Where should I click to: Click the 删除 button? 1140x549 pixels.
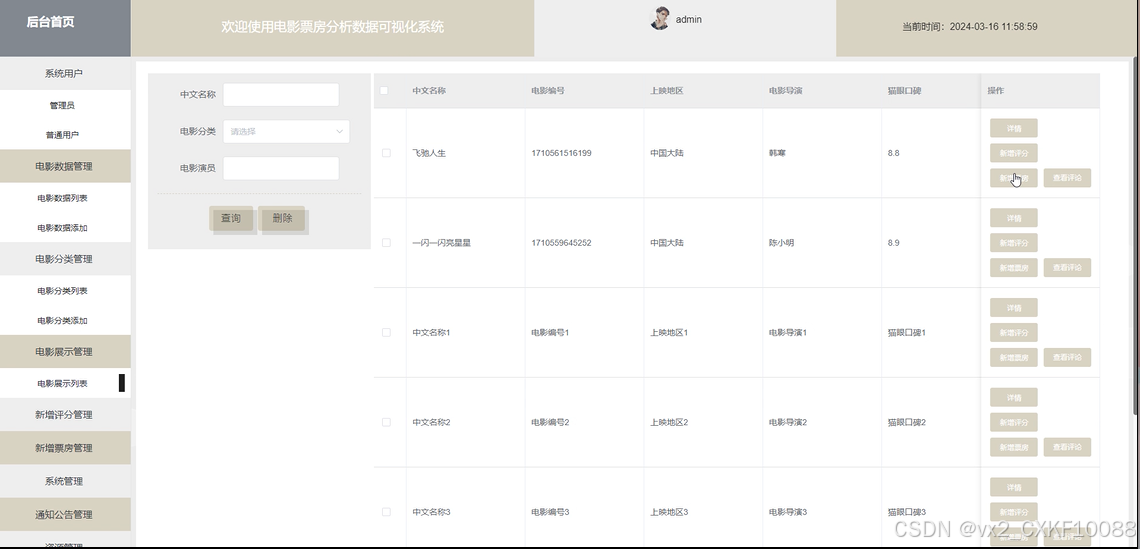tap(282, 218)
